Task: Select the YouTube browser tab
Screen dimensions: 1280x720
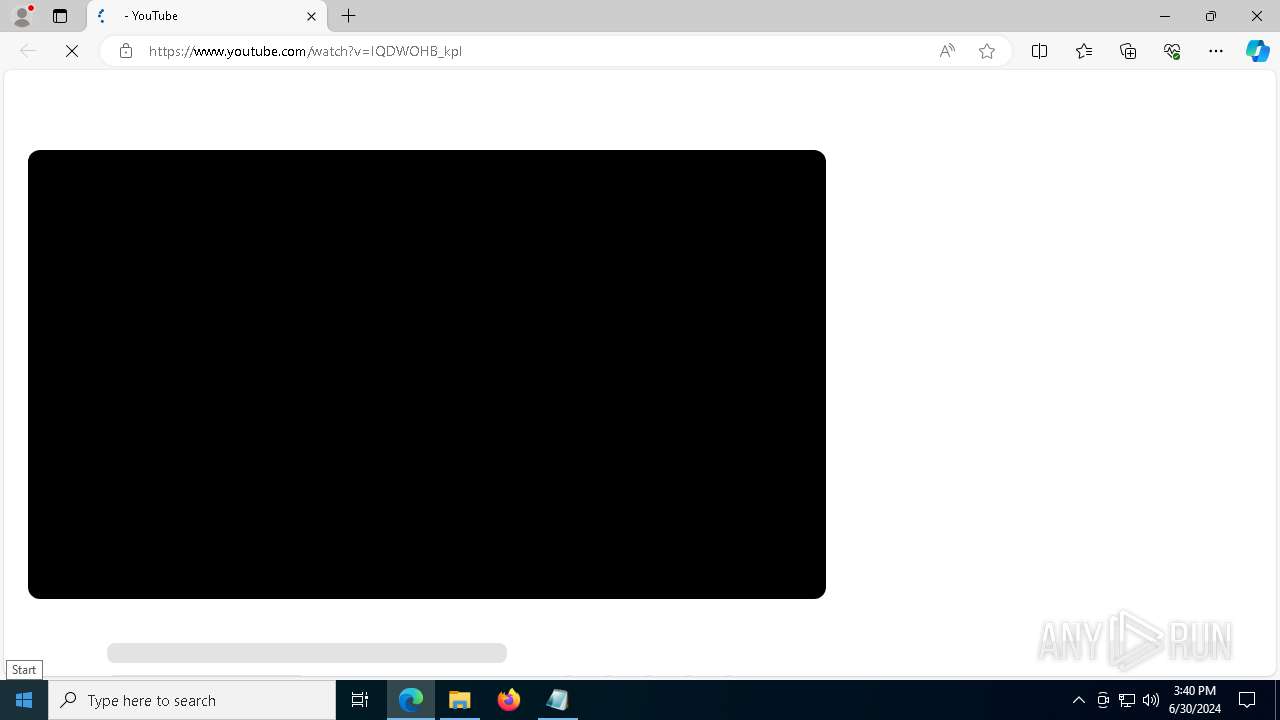Action: point(207,16)
